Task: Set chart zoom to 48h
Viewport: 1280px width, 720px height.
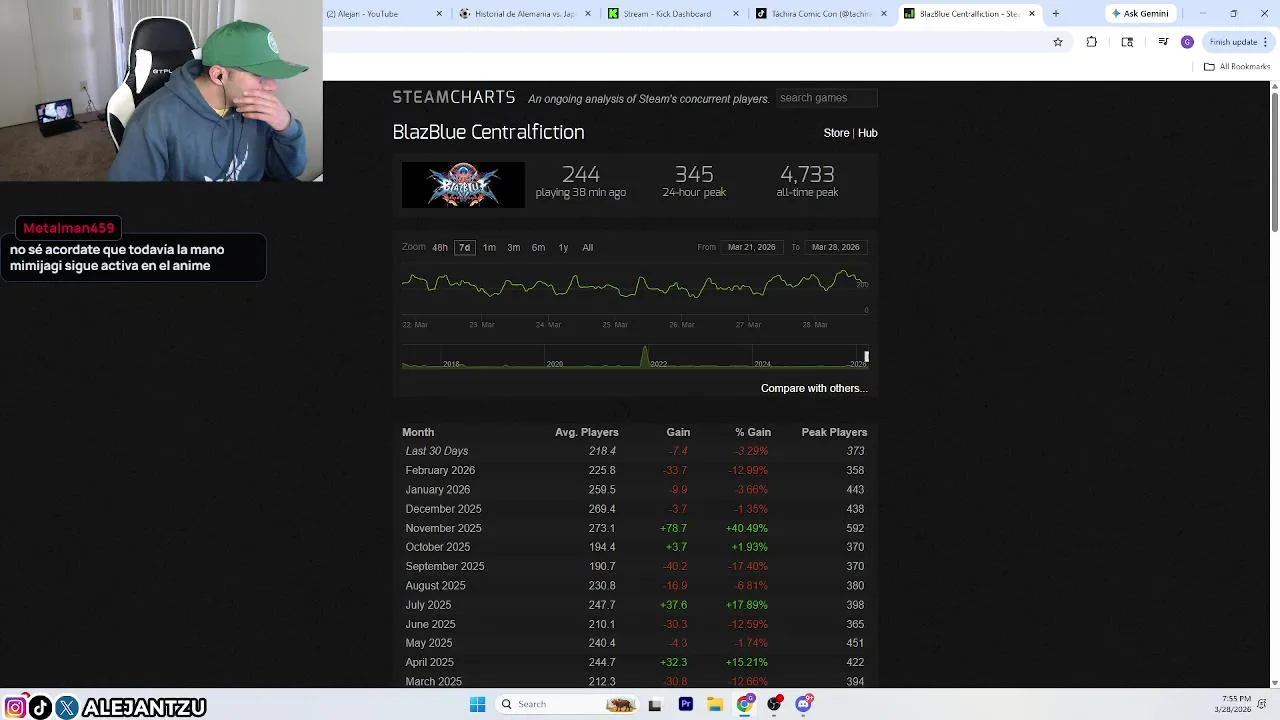Action: [x=440, y=247]
